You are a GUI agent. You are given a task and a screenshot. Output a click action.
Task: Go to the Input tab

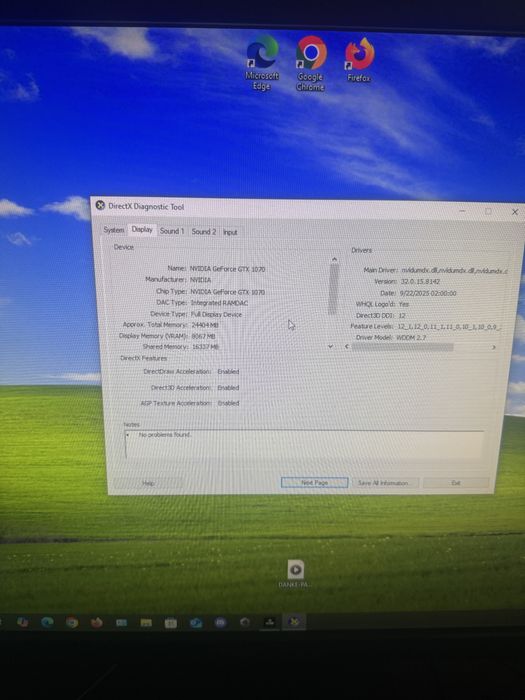pyautogui.click(x=230, y=232)
